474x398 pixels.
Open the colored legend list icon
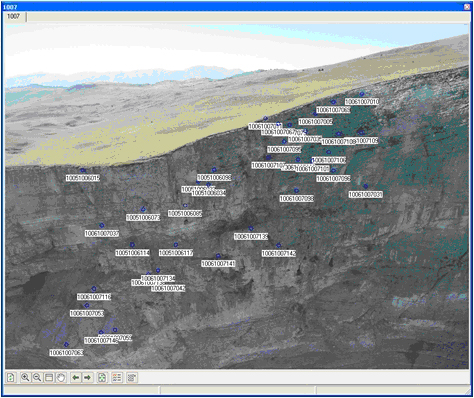pyautogui.click(x=117, y=378)
